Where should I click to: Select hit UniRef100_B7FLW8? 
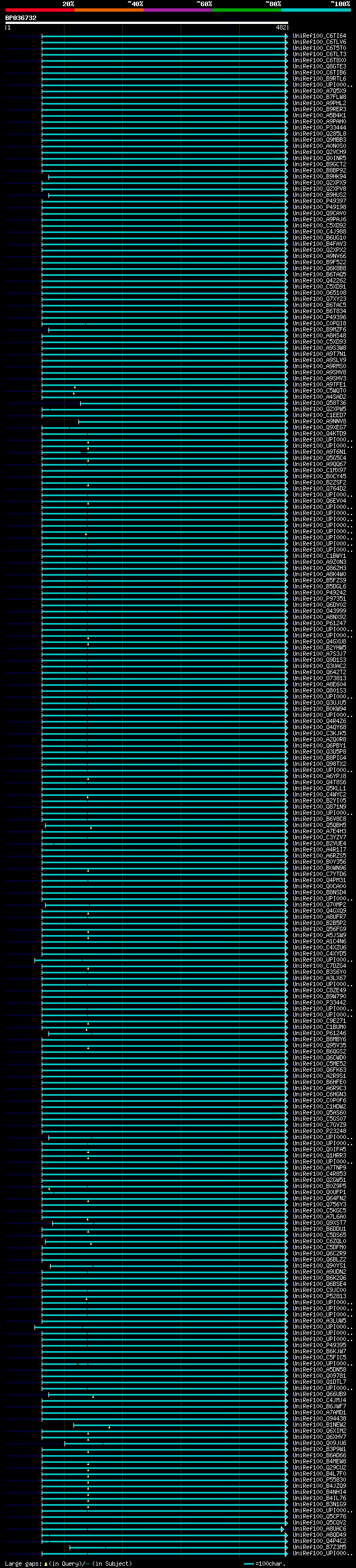tap(319, 97)
